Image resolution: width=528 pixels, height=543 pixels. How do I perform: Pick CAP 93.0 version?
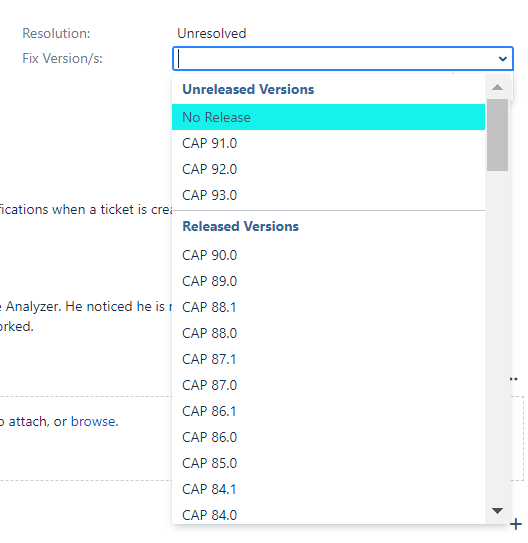328,195
